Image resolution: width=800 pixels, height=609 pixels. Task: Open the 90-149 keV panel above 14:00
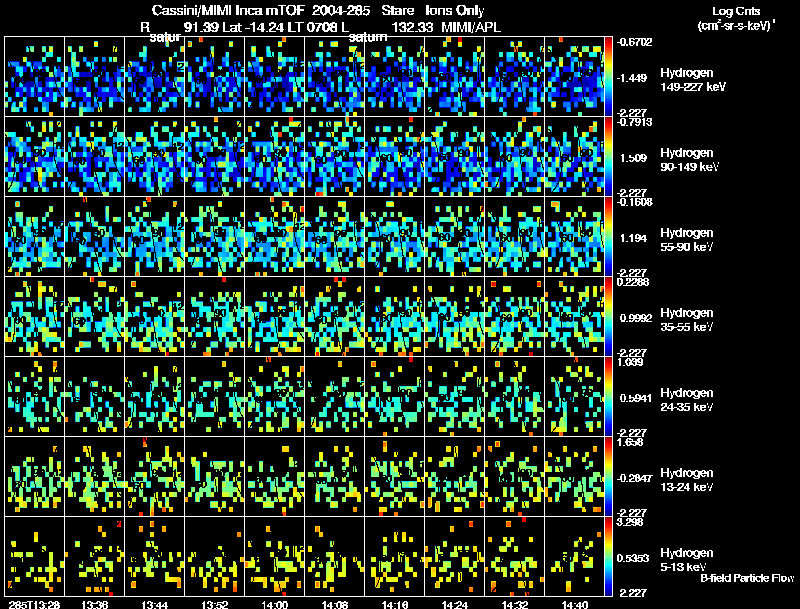(274, 156)
